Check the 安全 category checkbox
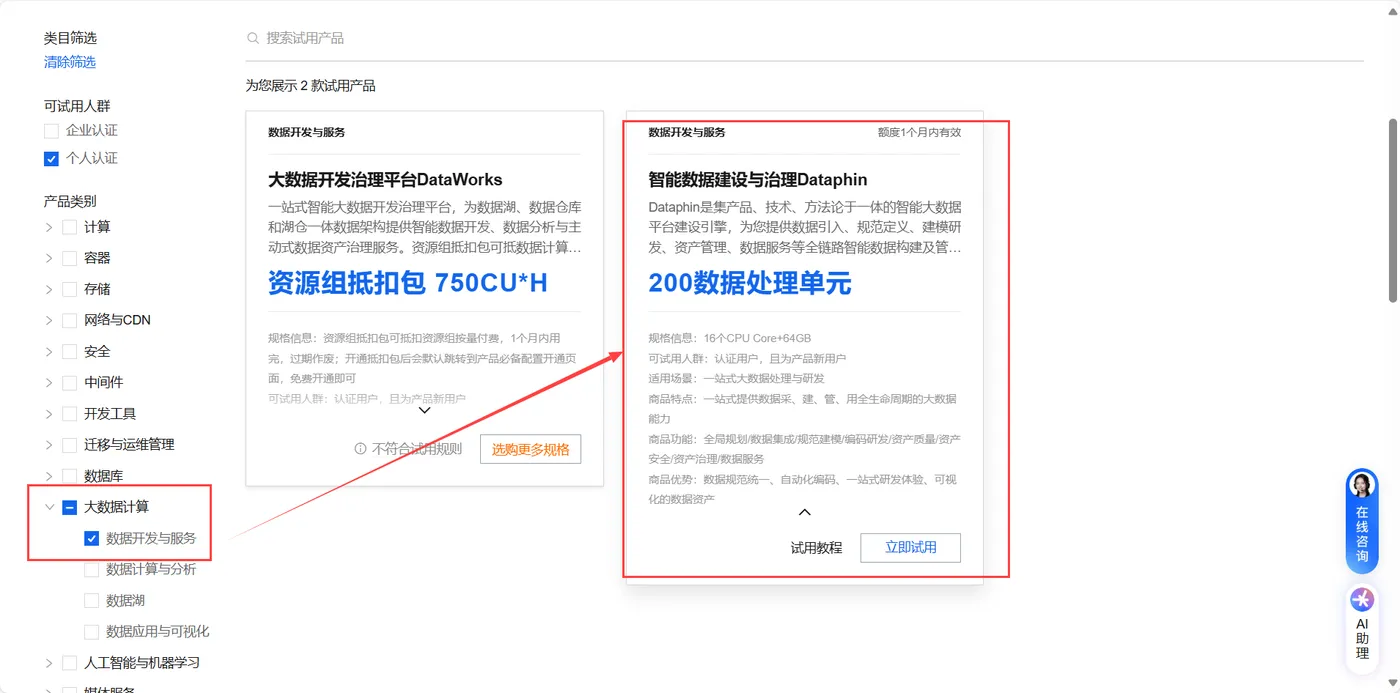Viewport: 1400px width, 693px height. click(69, 351)
